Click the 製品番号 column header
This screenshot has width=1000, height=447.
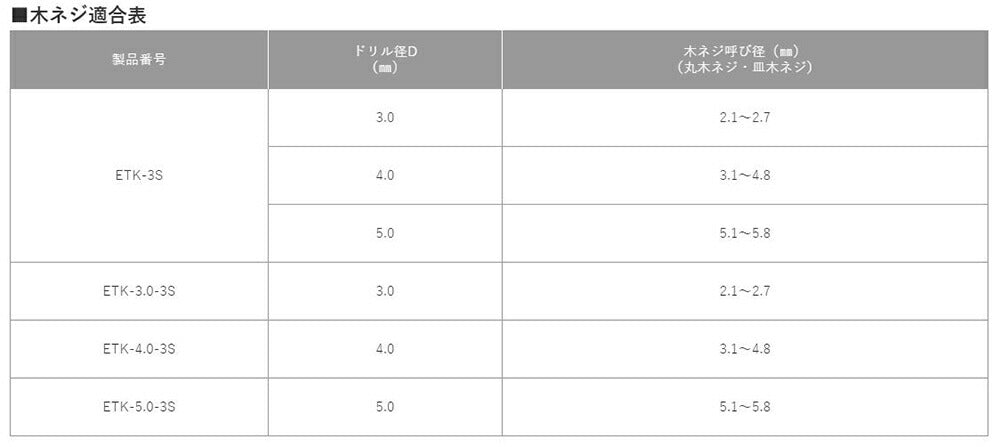pos(139,59)
